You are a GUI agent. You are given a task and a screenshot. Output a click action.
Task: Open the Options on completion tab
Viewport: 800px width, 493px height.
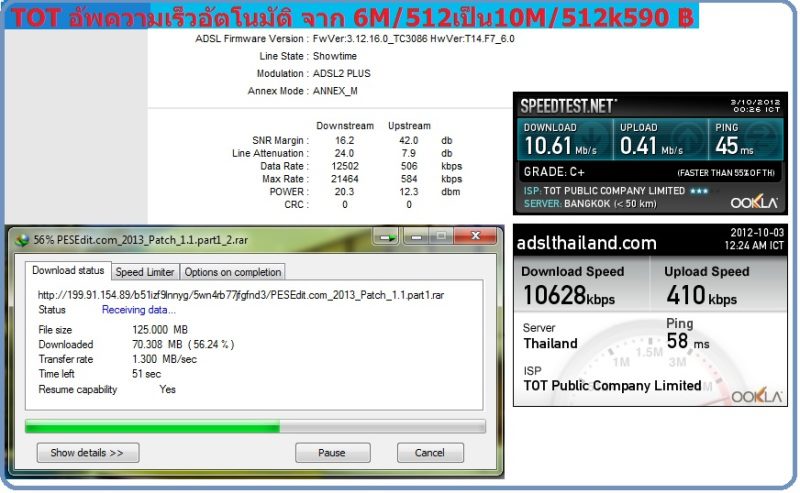(232, 272)
